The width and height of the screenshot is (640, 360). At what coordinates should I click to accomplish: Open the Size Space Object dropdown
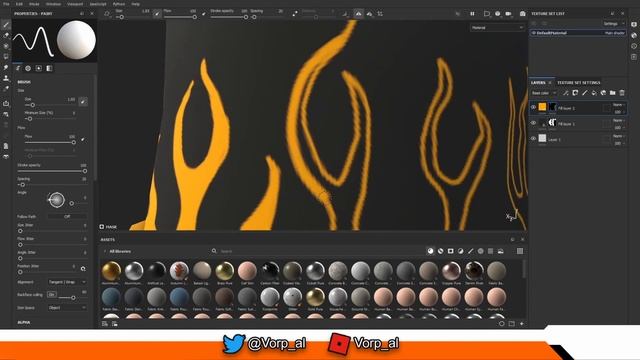67,308
